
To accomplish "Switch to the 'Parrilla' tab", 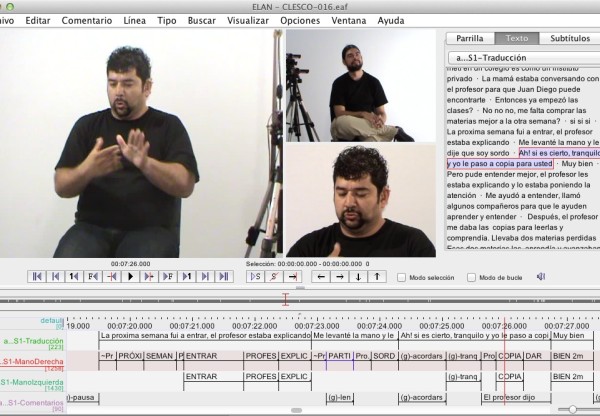I will pyautogui.click(x=469, y=39).
